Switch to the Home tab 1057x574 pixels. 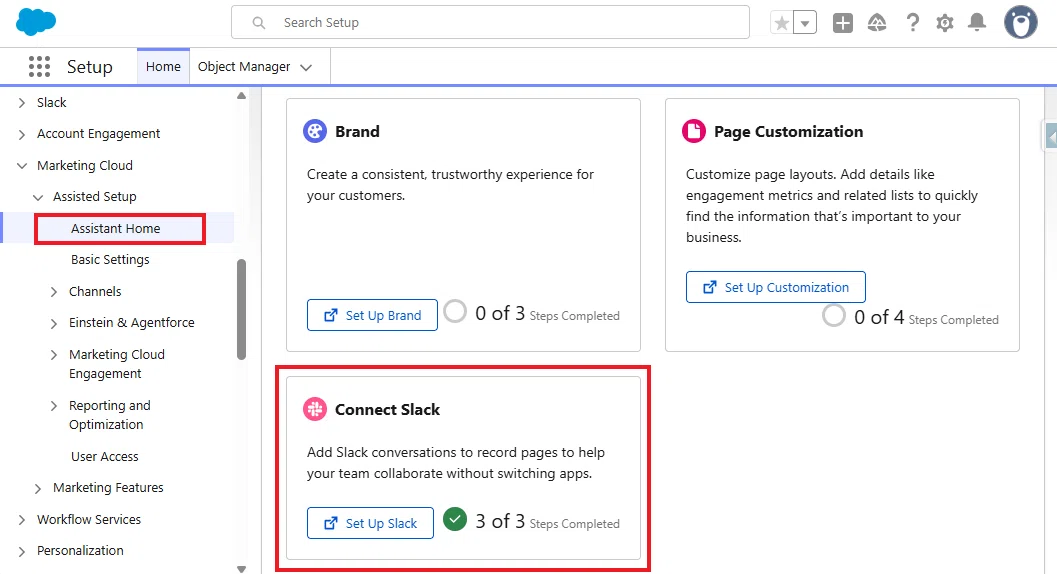(163, 67)
